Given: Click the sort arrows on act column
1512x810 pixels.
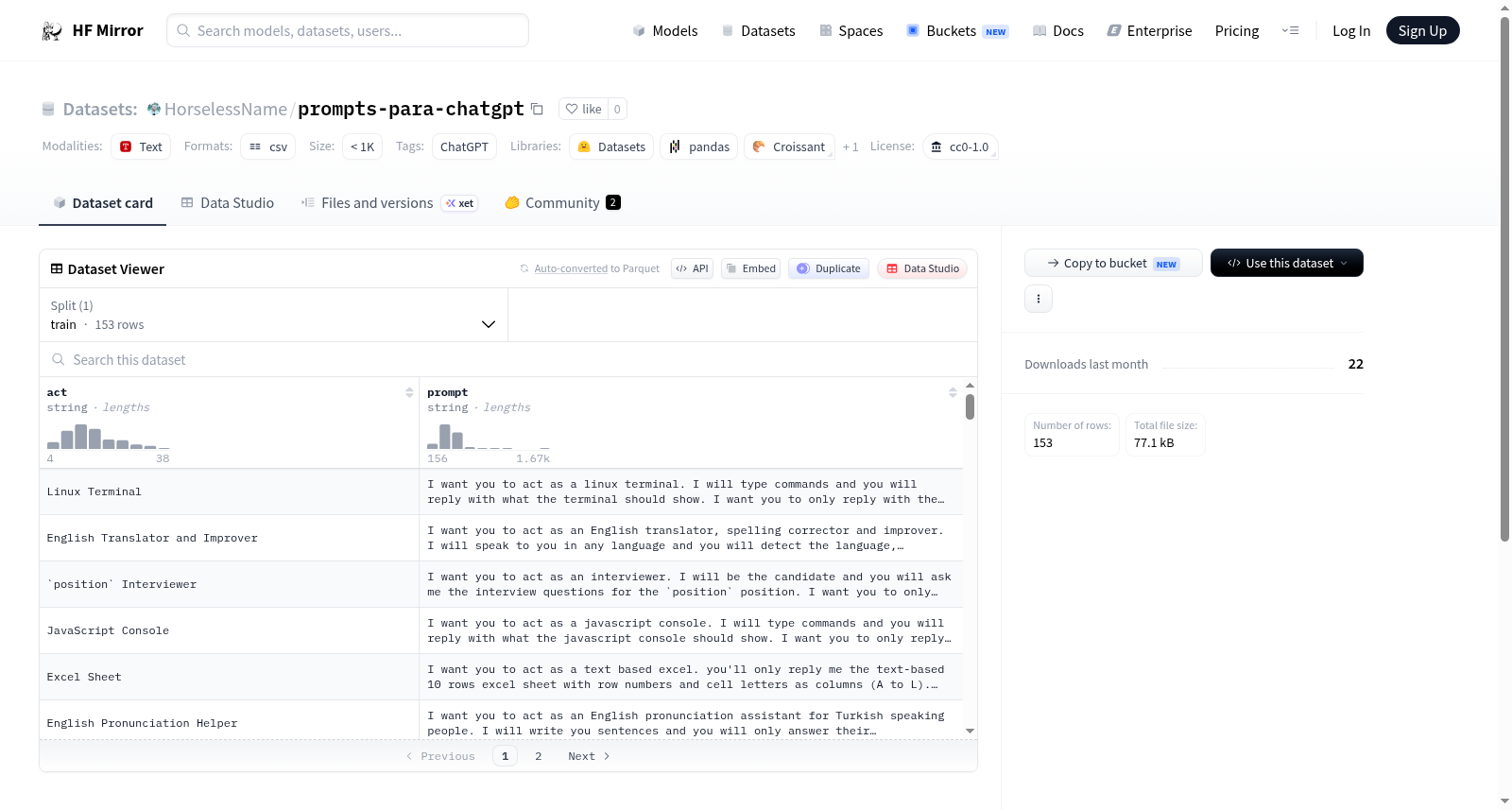Looking at the screenshot, I should point(409,392).
